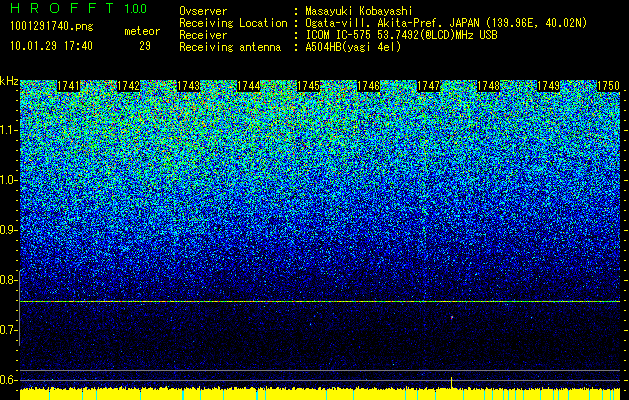Click the 0.8 frequency axis label
629x400 pixels.
click(x=8, y=280)
